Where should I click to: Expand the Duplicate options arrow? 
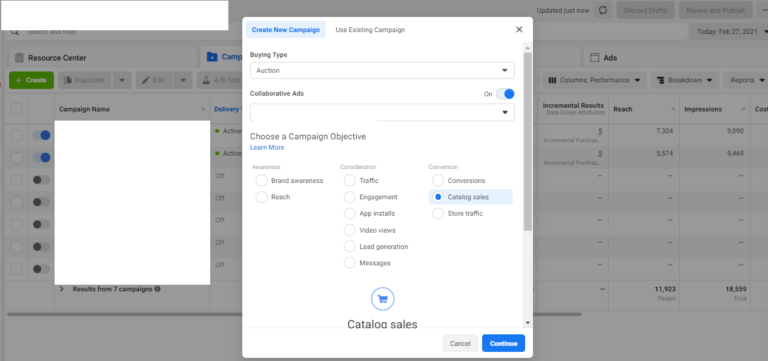122,80
